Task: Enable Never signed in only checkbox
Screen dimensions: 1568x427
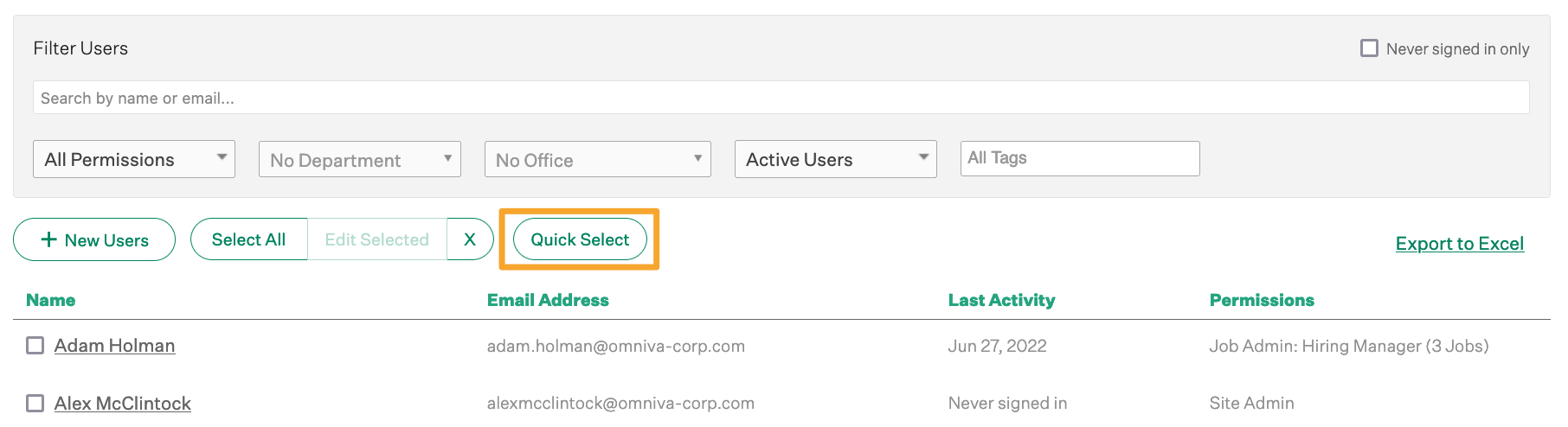Action: (x=1369, y=48)
